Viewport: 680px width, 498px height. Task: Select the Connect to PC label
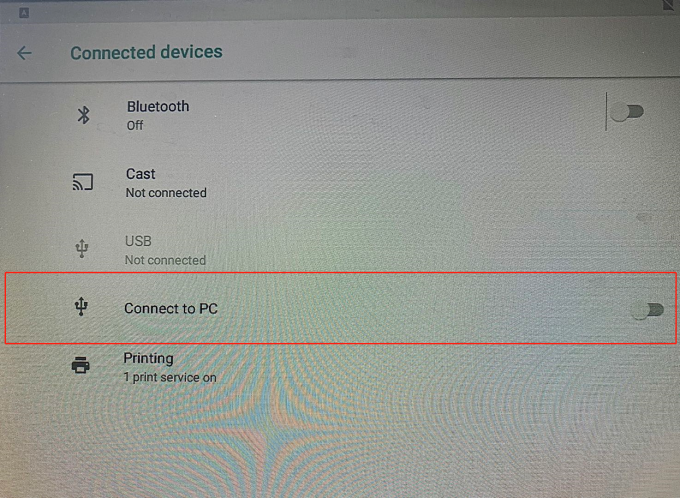click(x=171, y=308)
